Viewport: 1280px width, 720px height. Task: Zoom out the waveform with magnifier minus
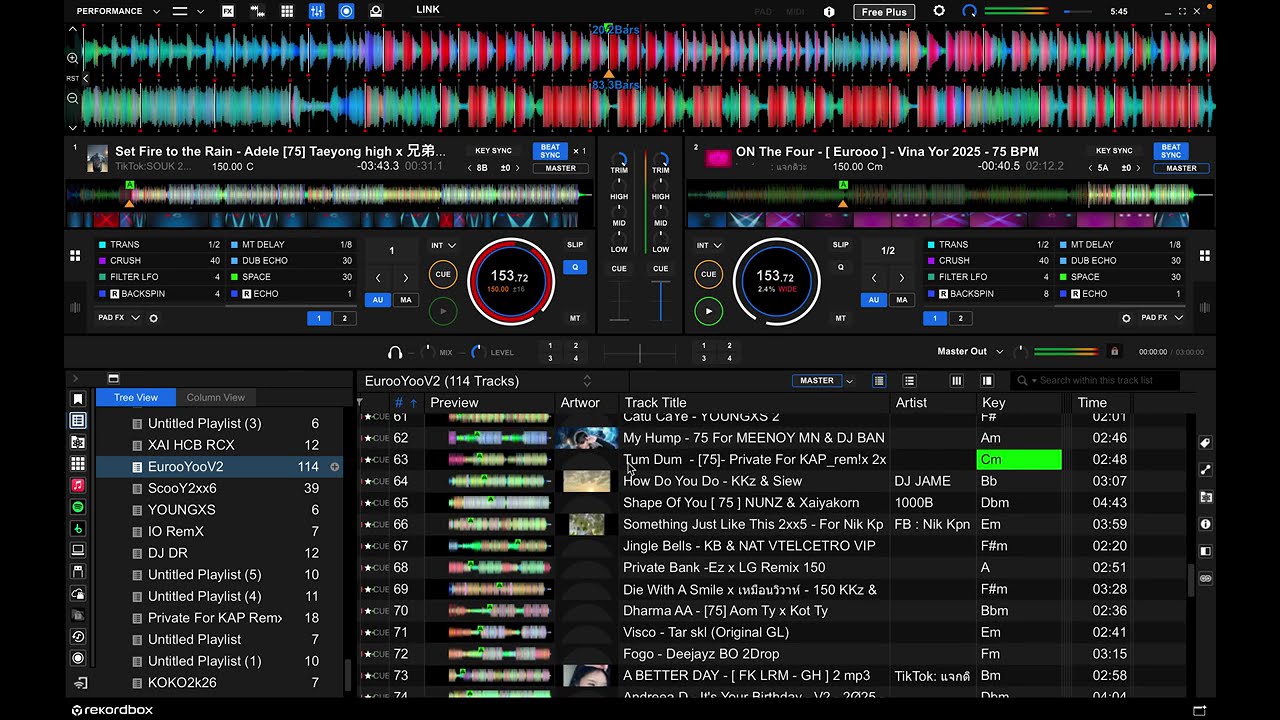pyautogui.click(x=73, y=98)
